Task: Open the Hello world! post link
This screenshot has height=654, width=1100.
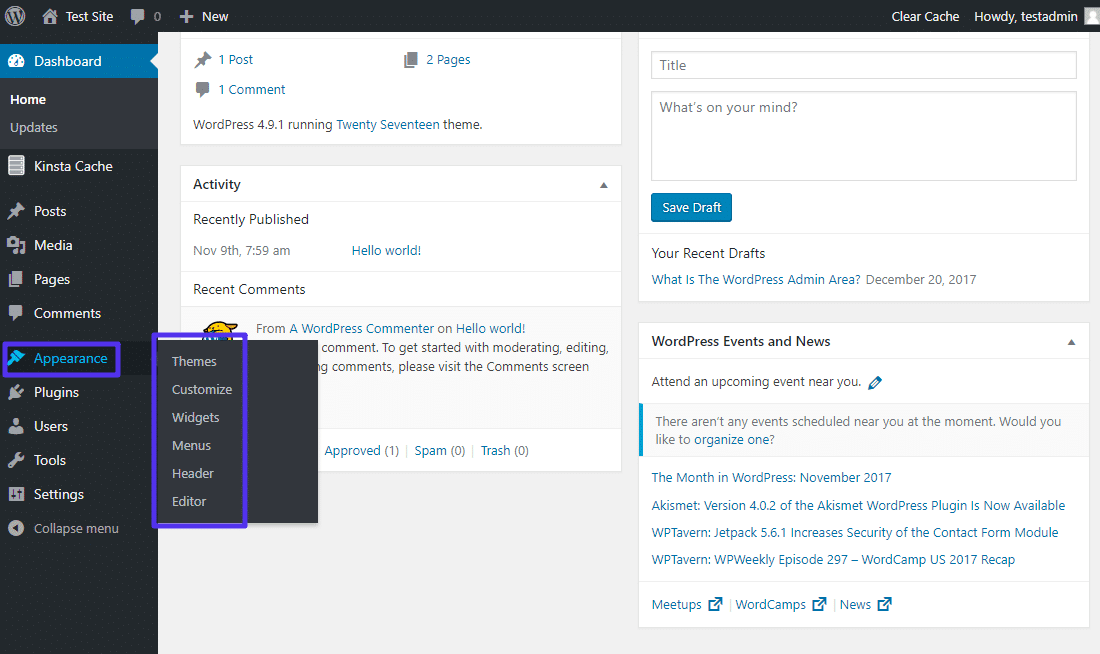Action: pos(386,250)
